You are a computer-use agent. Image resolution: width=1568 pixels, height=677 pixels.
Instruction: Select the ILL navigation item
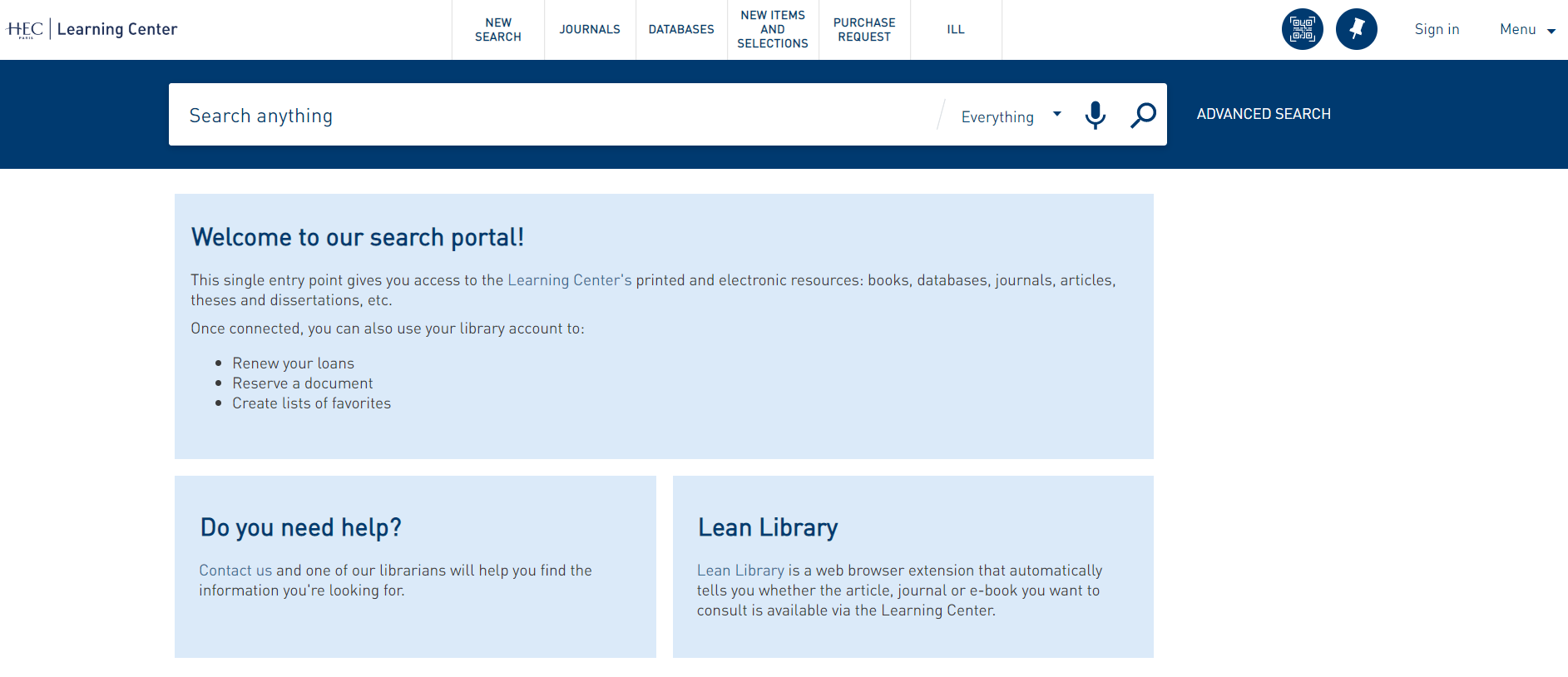[956, 30]
